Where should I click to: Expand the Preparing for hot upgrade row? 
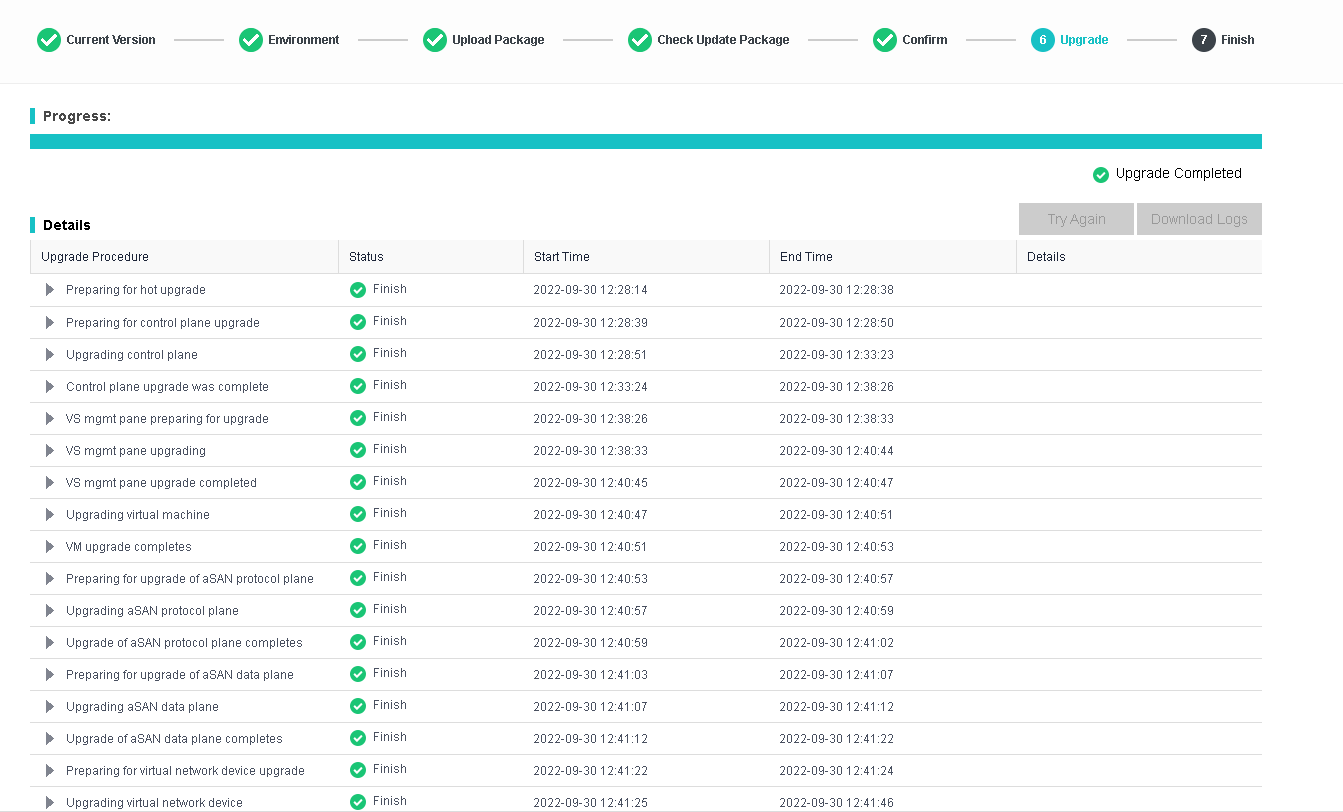[x=50, y=290]
